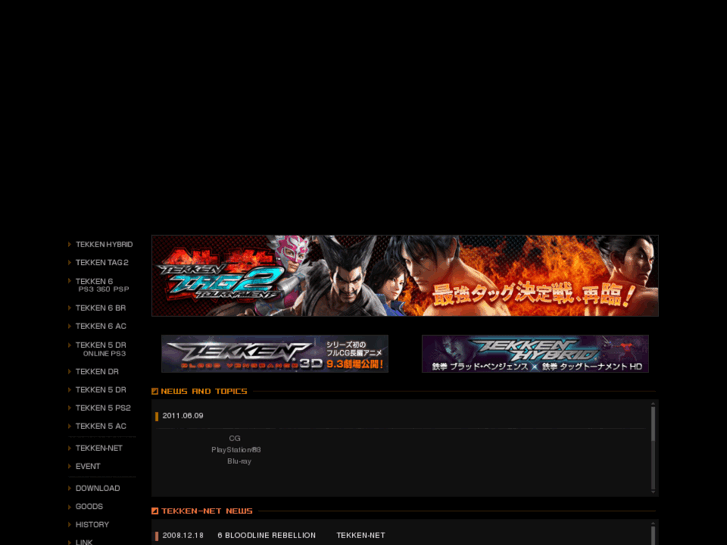Screen dimensions: 727x545
Task: Click the Tekken Hybrid banner
Action: point(535,354)
